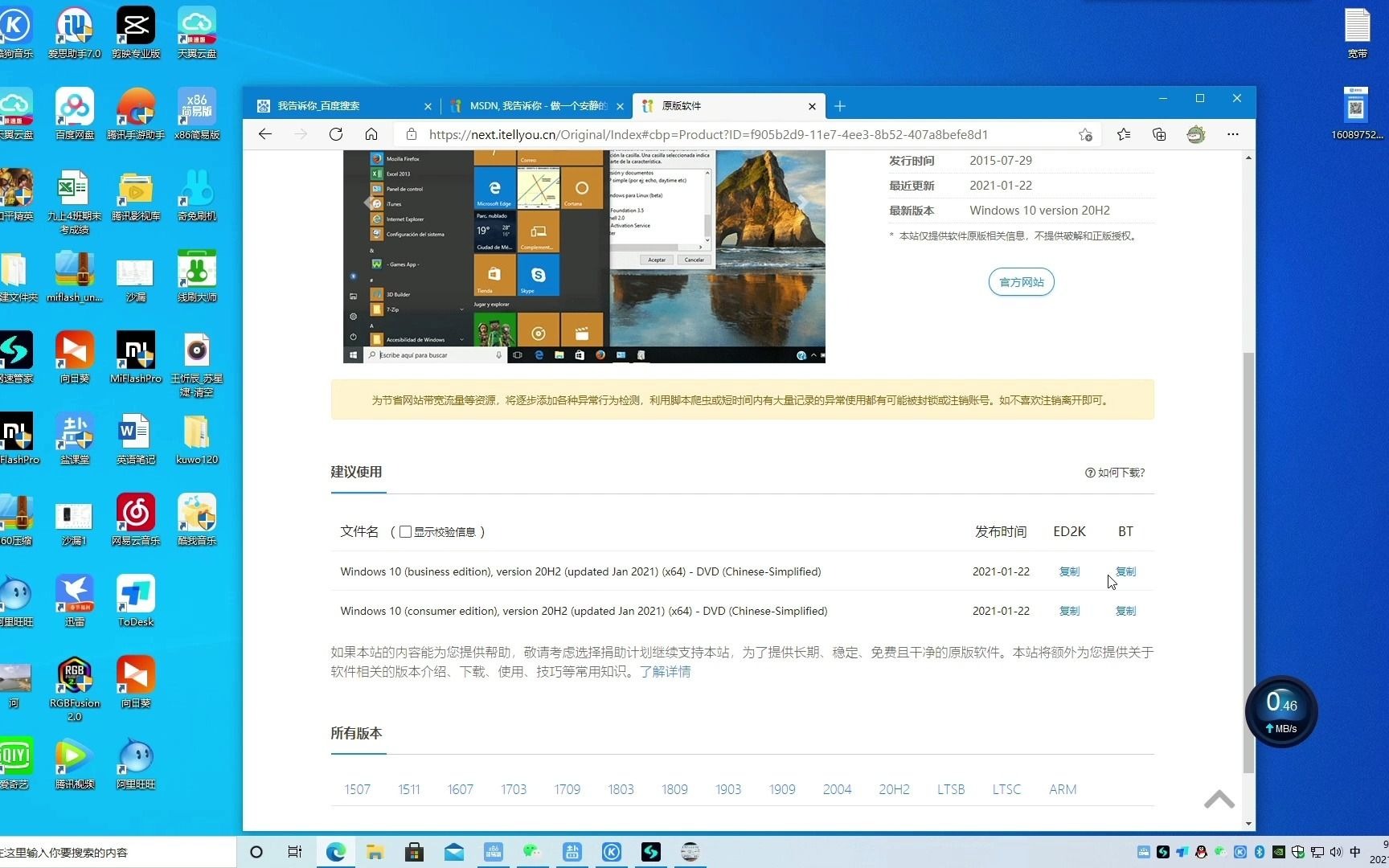Select the LTSC version
Image resolution: width=1389 pixels, height=868 pixels.
pos(1006,789)
